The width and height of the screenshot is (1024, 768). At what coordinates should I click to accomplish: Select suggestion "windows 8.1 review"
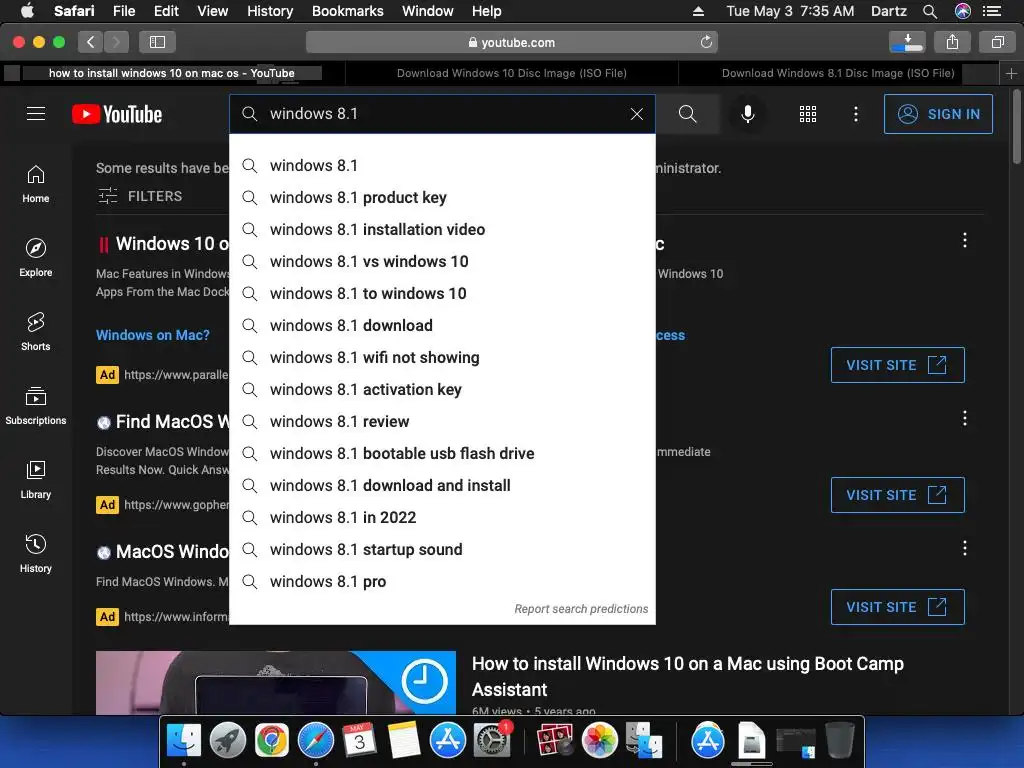pyautogui.click(x=442, y=421)
